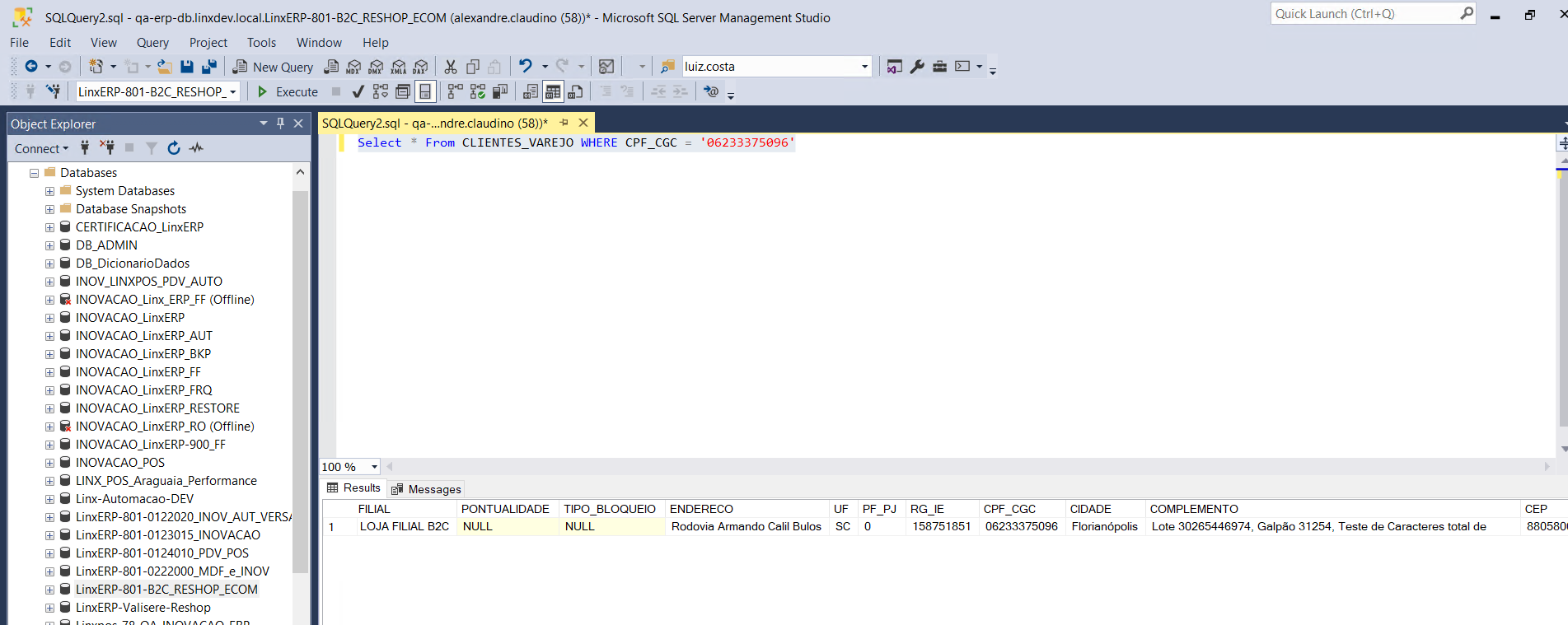Viewport: 1568px width, 625px height.
Task: Open the Query menu
Action: tap(152, 43)
